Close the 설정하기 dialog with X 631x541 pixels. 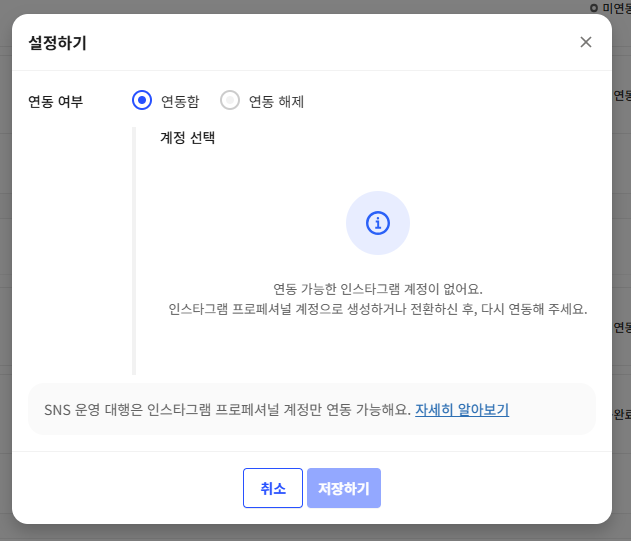pyautogui.click(x=586, y=42)
